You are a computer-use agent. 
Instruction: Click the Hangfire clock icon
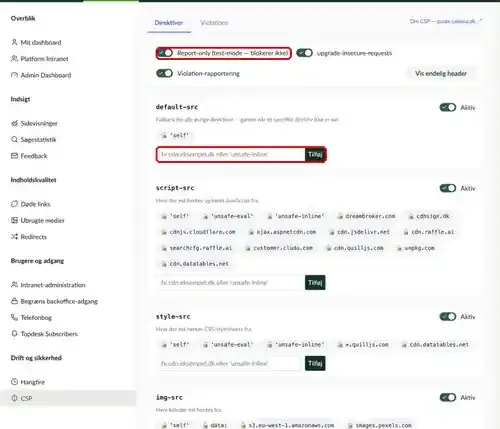(14, 382)
